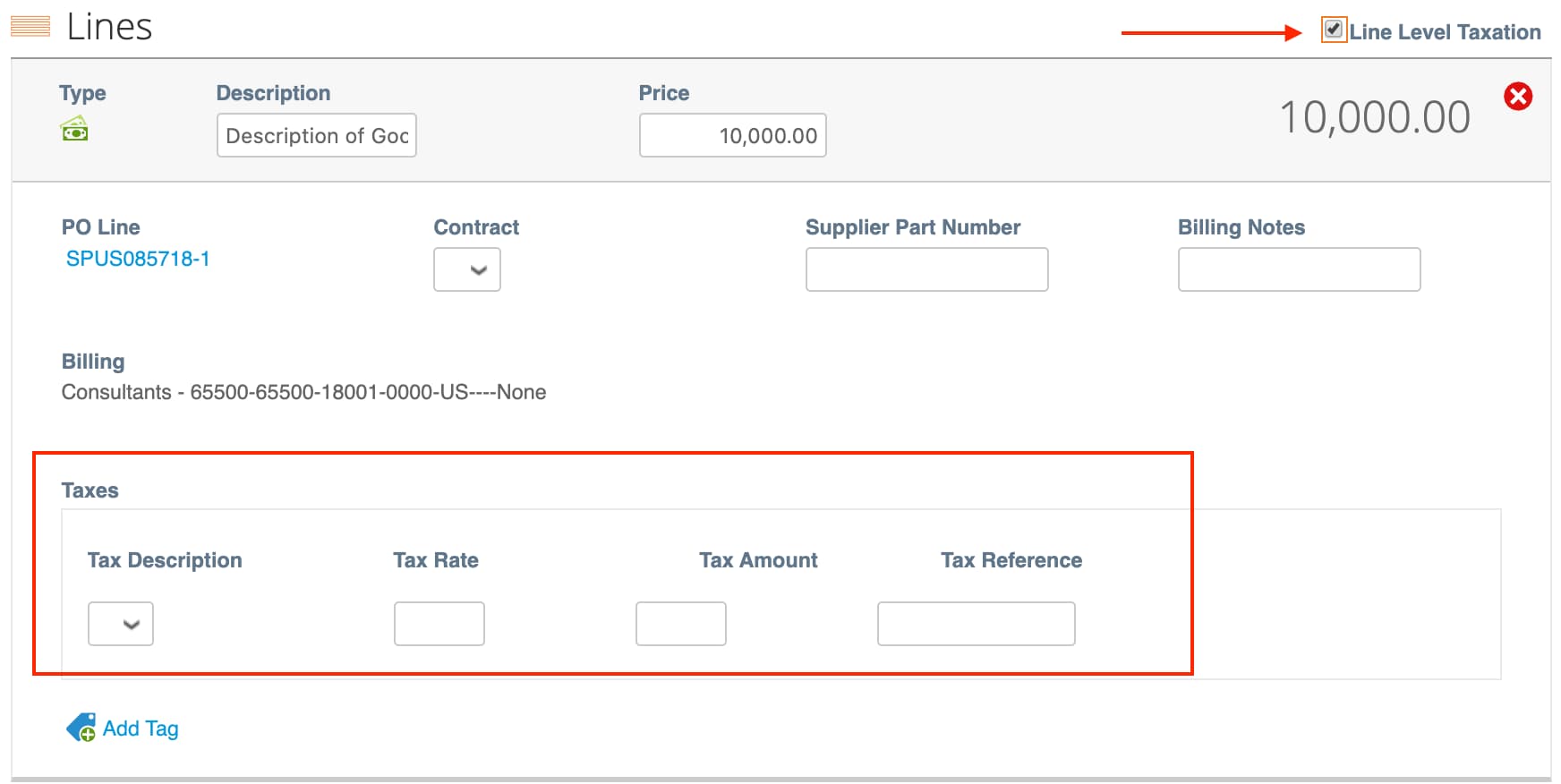Viewport: 1561px width, 784px height.
Task: Select the Tax Amount input field
Action: point(680,624)
